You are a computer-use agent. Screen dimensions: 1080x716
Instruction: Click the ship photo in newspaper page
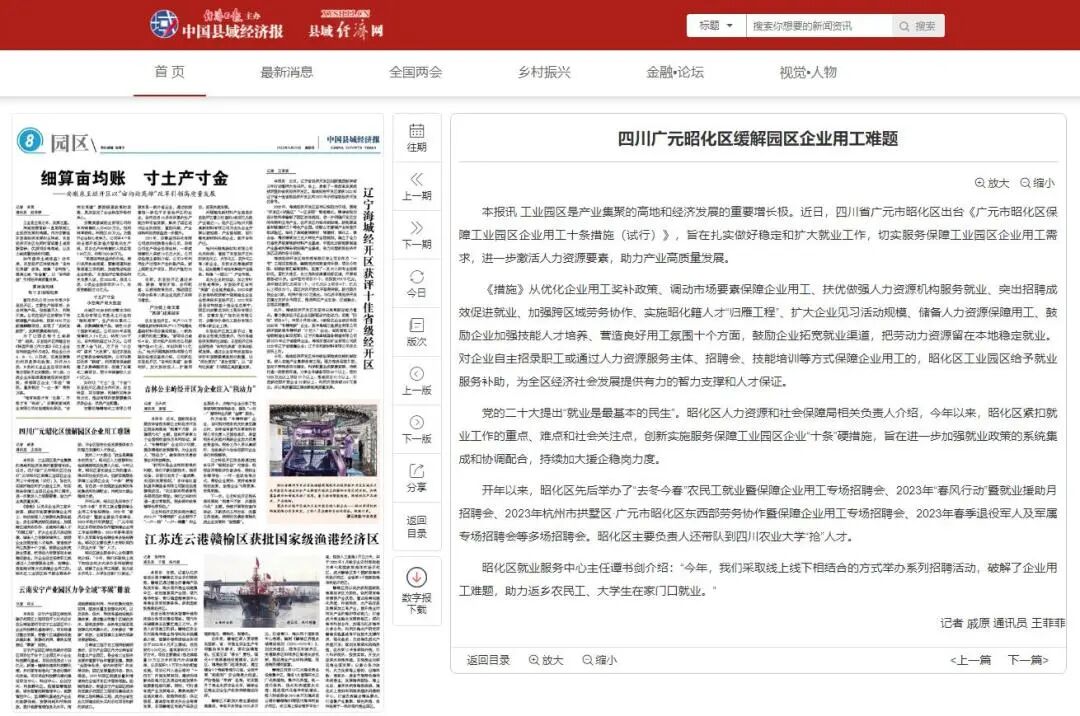tap(261, 589)
